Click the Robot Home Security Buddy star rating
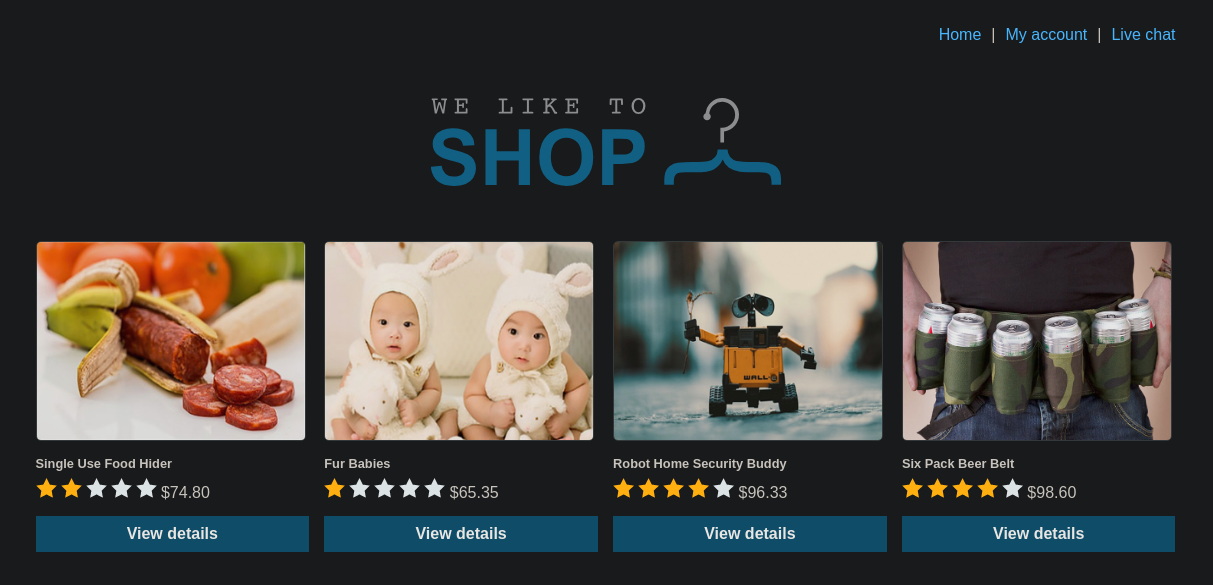The width and height of the screenshot is (1213, 585). (x=674, y=489)
